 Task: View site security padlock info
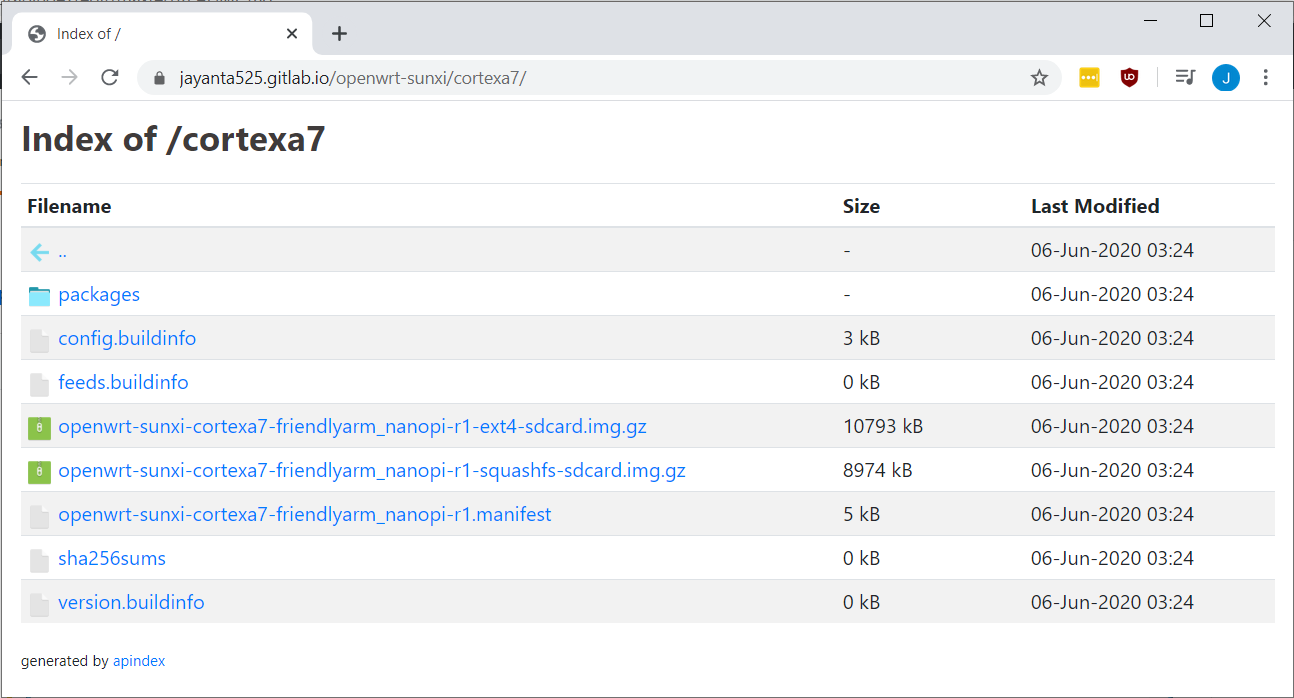pyautogui.click(x=158, y=78)
